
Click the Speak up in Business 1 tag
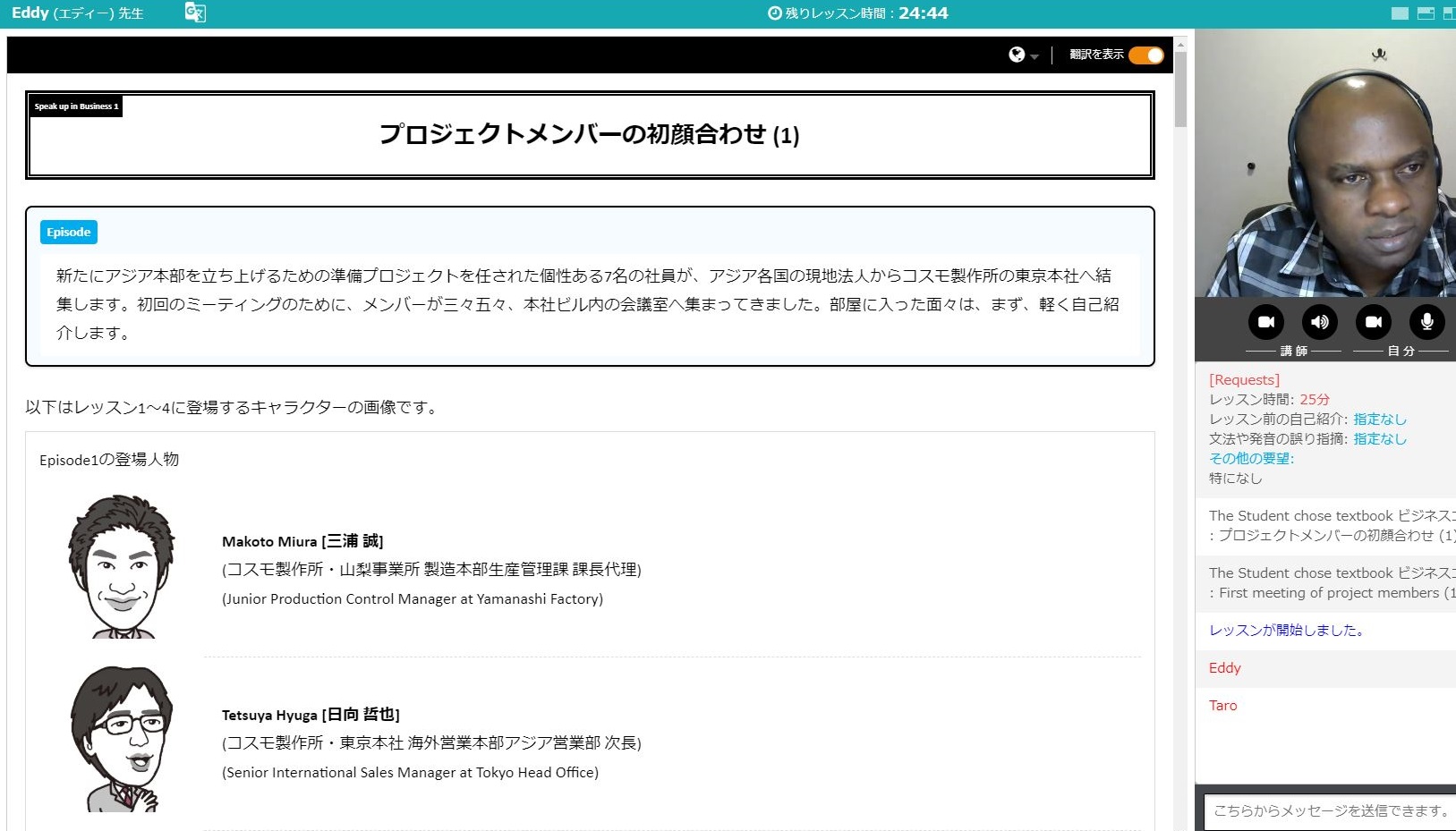coord(76,106)
